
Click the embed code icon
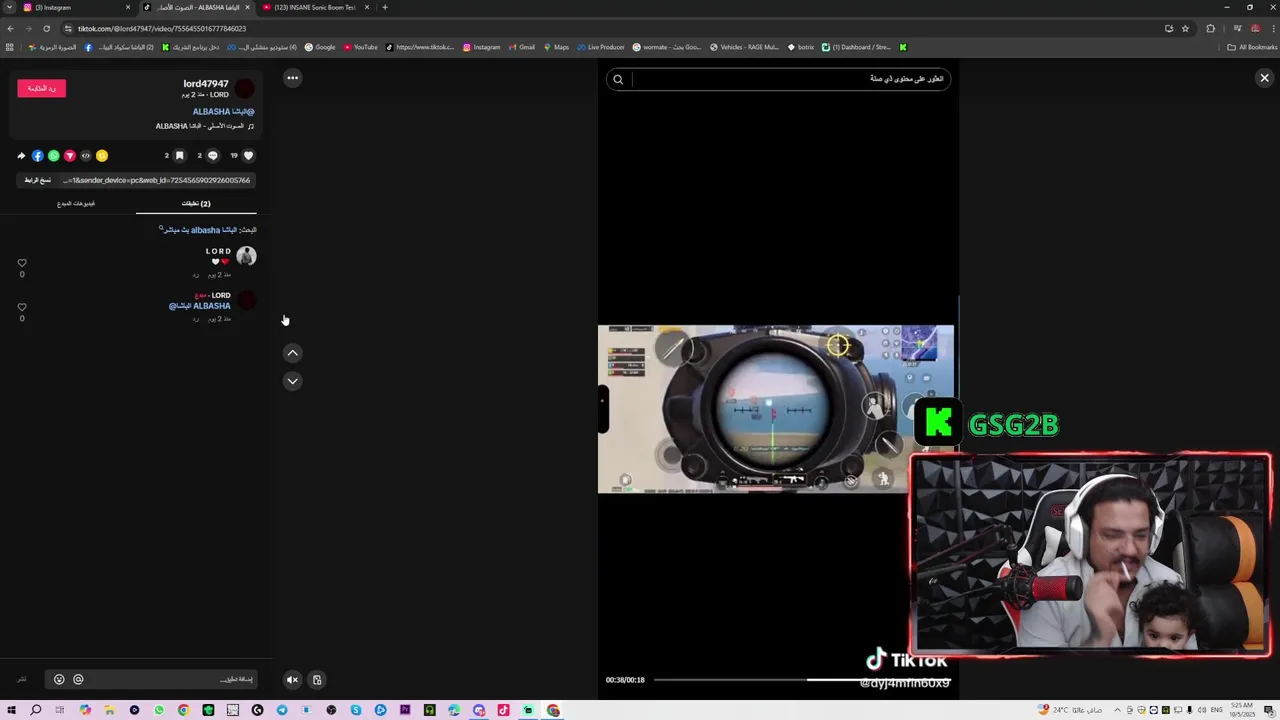point(85,155)
